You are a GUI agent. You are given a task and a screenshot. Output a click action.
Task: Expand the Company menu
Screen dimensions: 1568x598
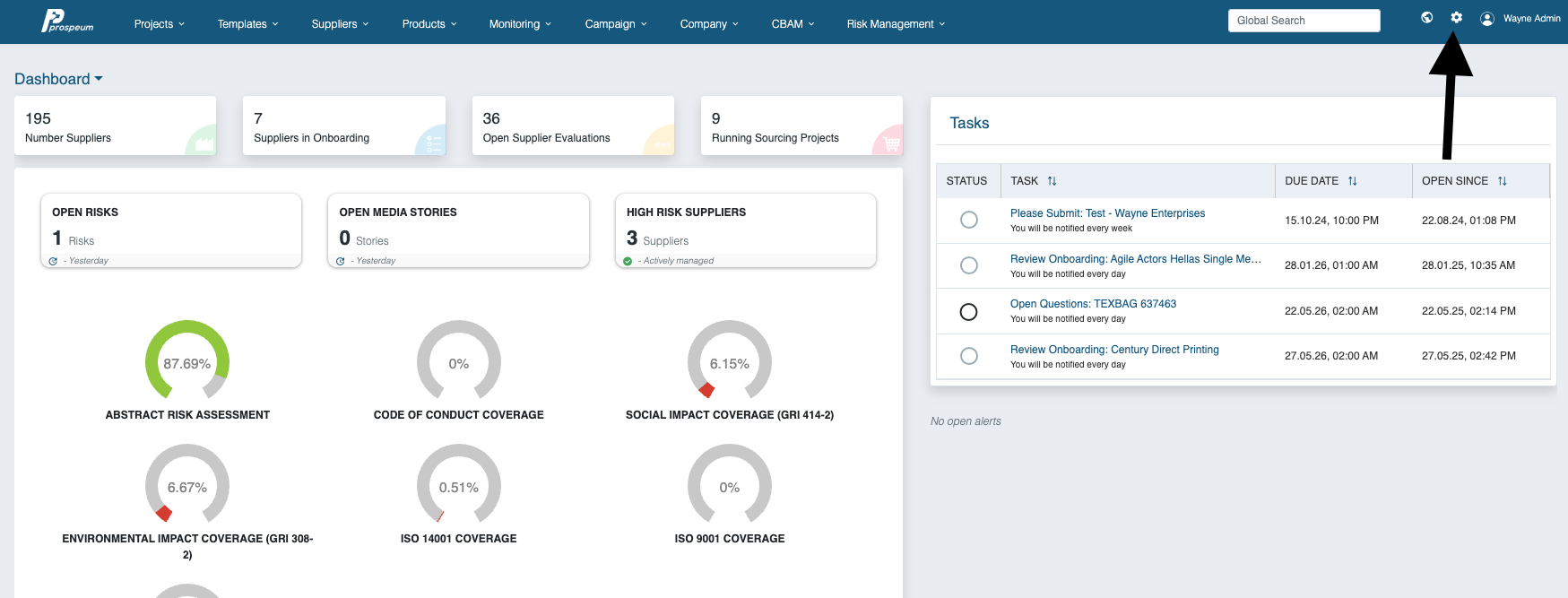click(x=709, y=24)
